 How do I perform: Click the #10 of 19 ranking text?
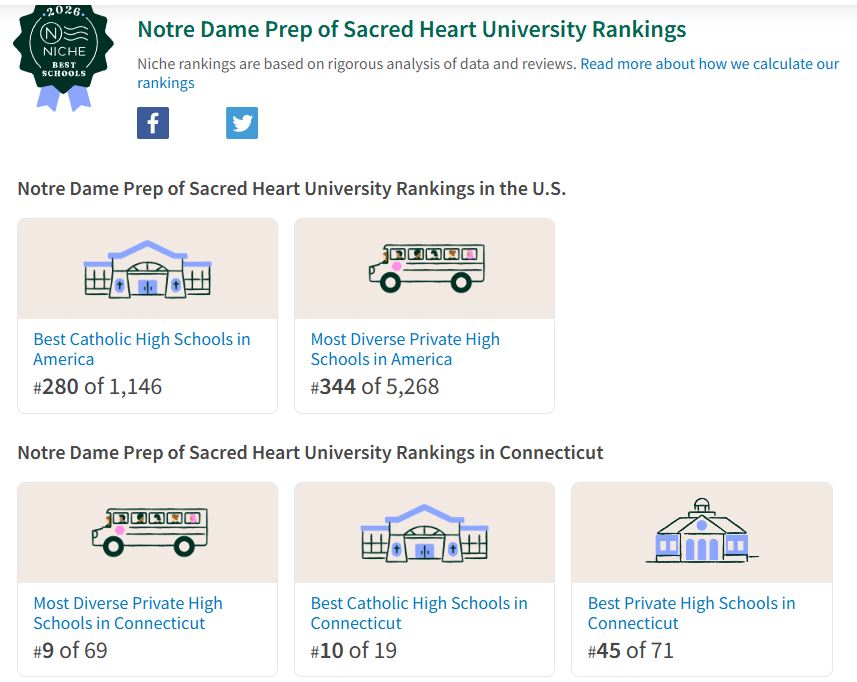(354, 651)
